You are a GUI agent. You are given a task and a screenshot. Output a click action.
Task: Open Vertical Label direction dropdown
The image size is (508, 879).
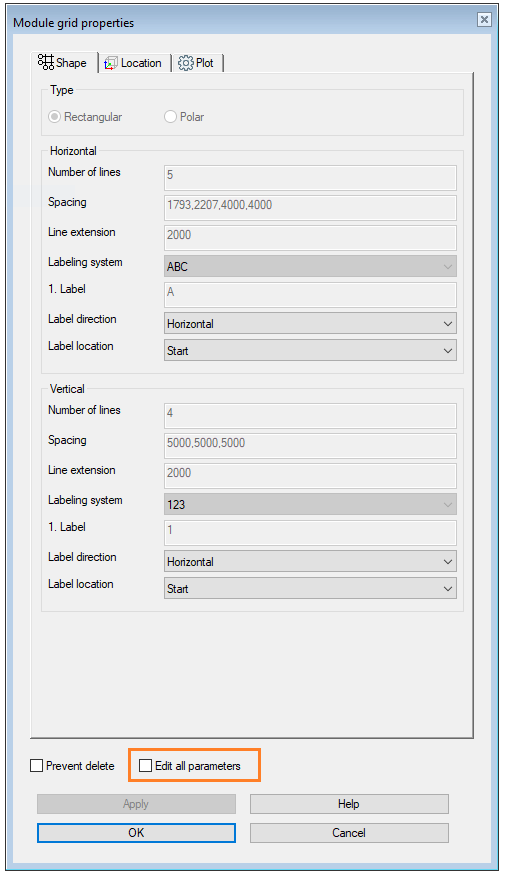tap(310, 561)
